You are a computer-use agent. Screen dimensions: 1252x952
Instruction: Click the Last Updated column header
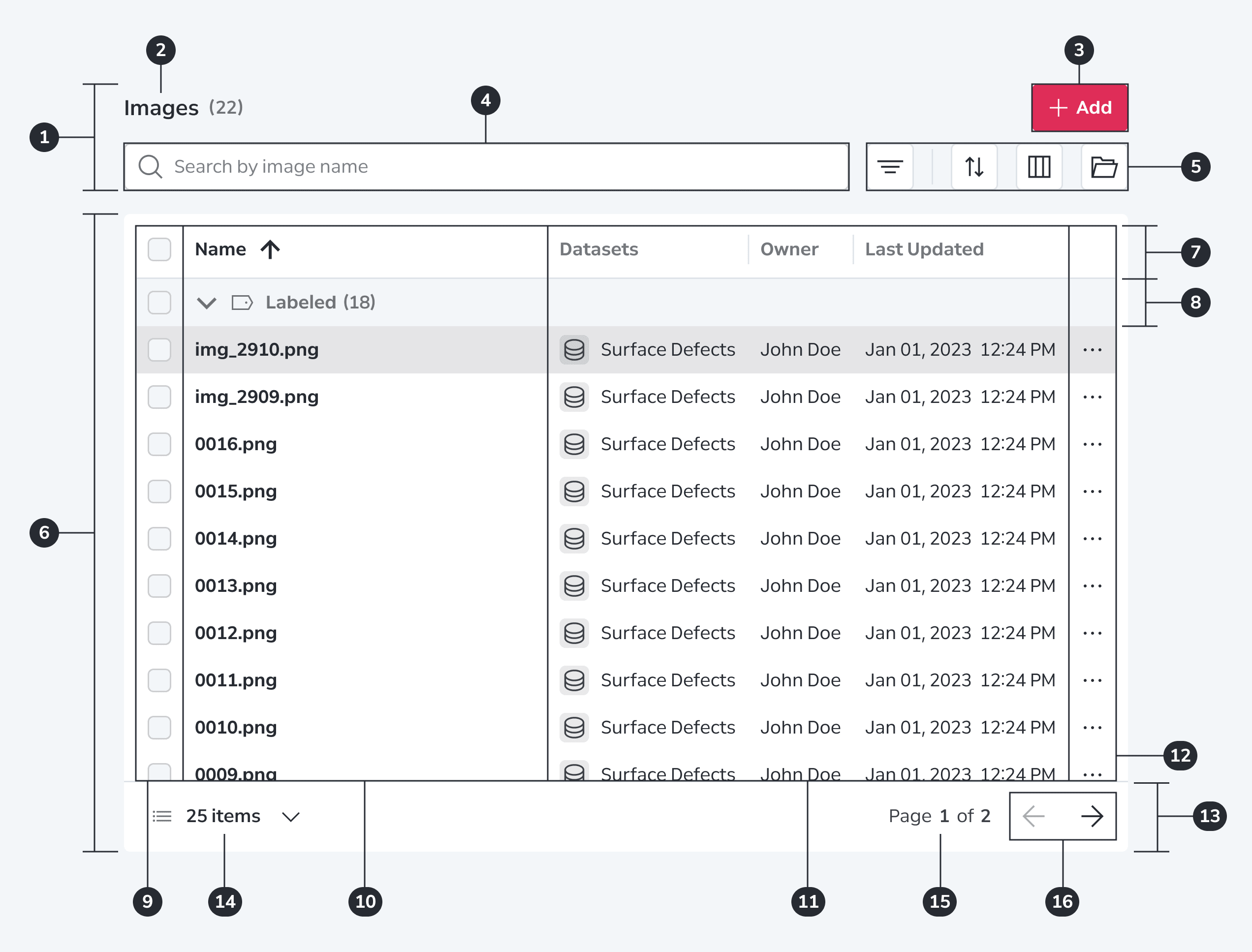tap(924, 249)
